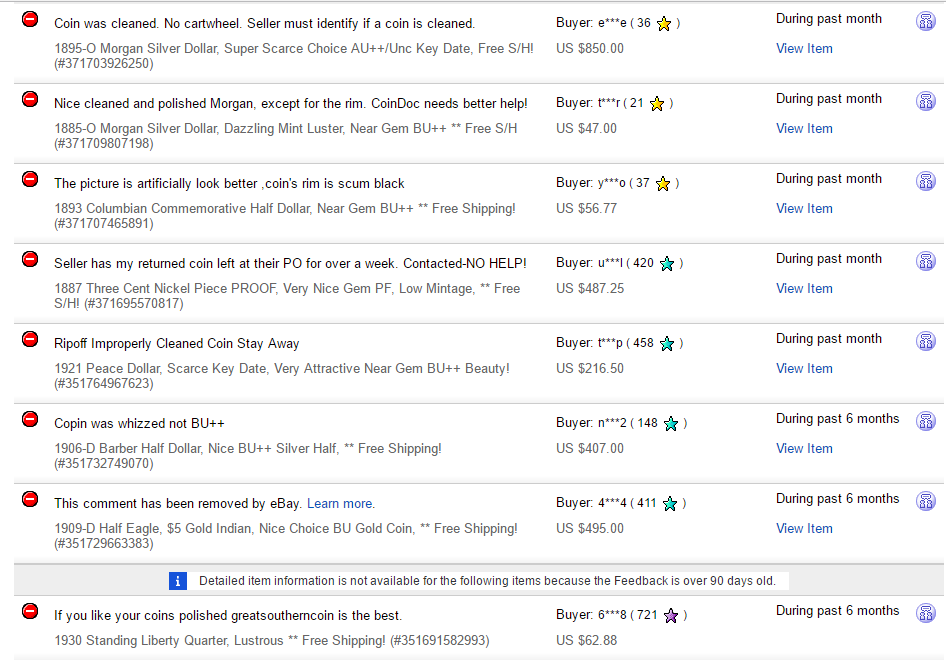Click the red negative icon for Ripoff comment
Screen dimensions: 946x660
pos(30,339)
